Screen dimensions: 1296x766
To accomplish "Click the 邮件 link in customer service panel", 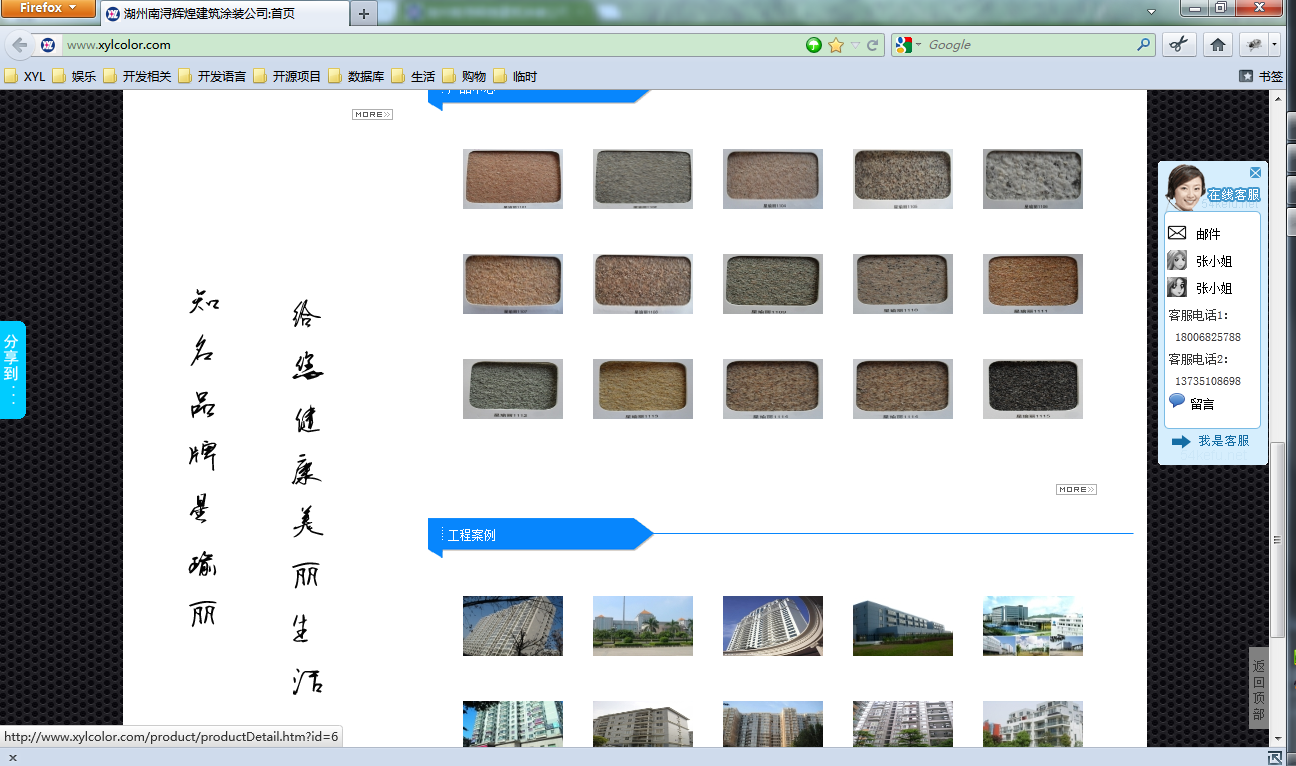I will (x=1208, y=234).
